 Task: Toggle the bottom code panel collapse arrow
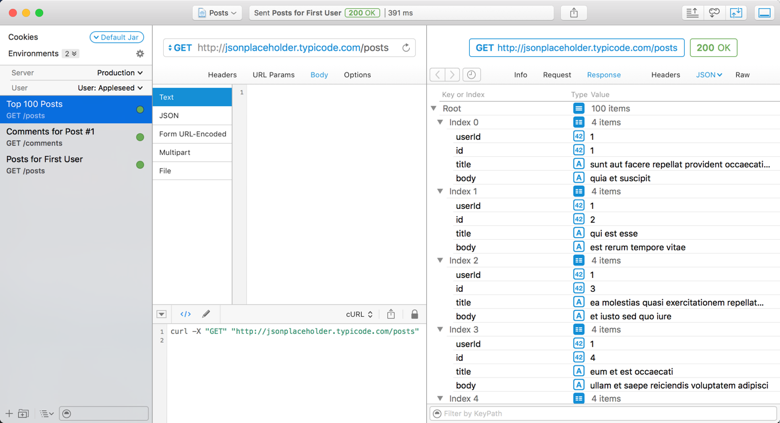(x=161, y=314)
